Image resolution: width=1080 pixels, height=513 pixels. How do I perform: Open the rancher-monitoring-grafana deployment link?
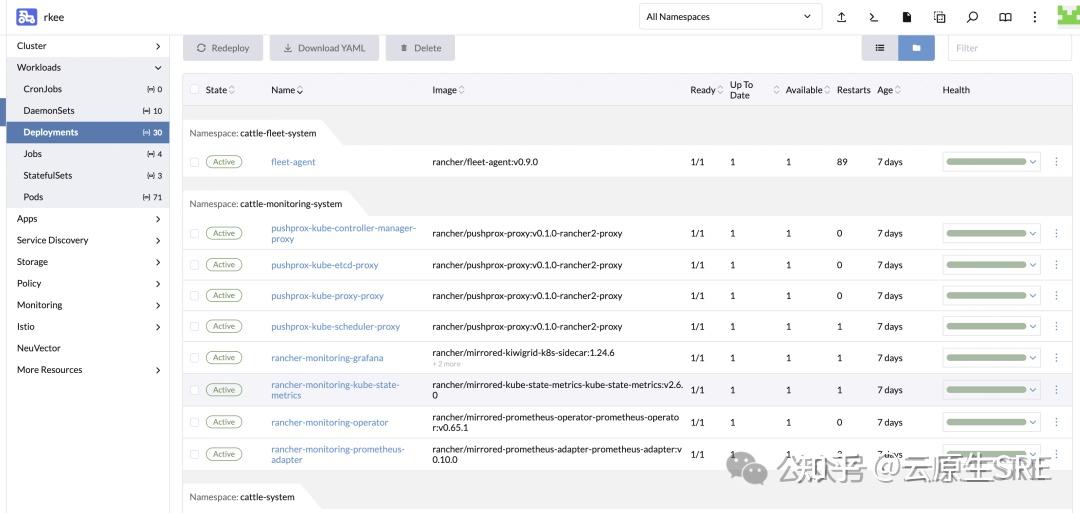327,357
